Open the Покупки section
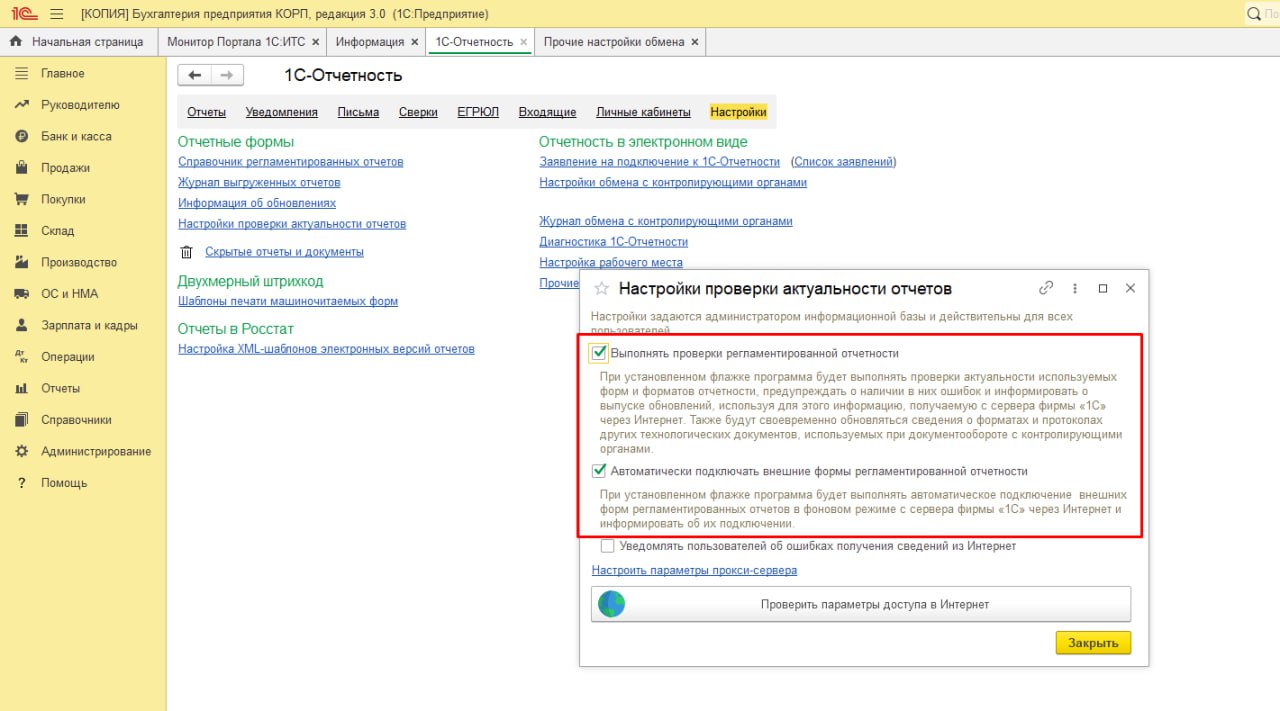The height and width of the screenshot is (711, 1280). (x=63, y=199)
